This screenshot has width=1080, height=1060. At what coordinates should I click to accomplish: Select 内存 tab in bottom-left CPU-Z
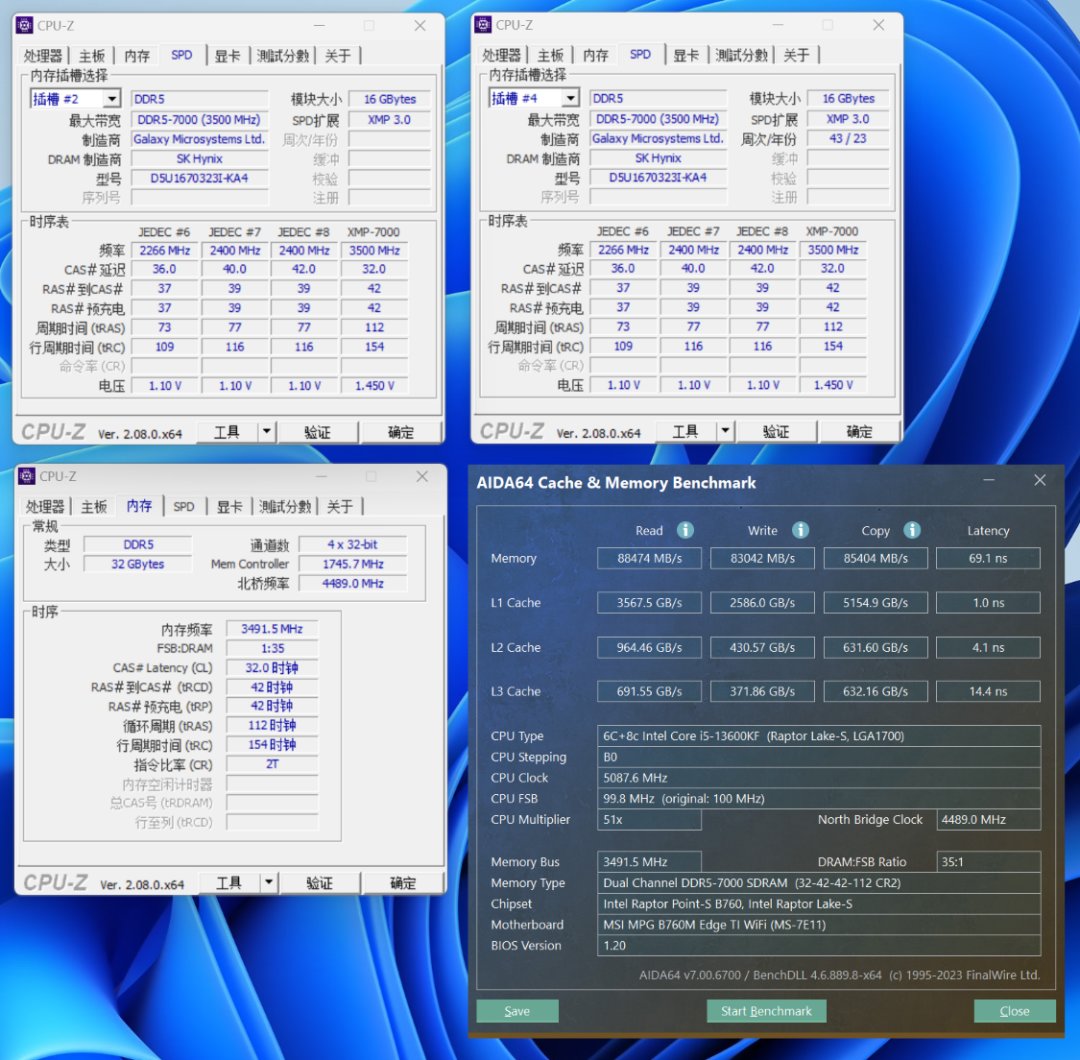139,506
